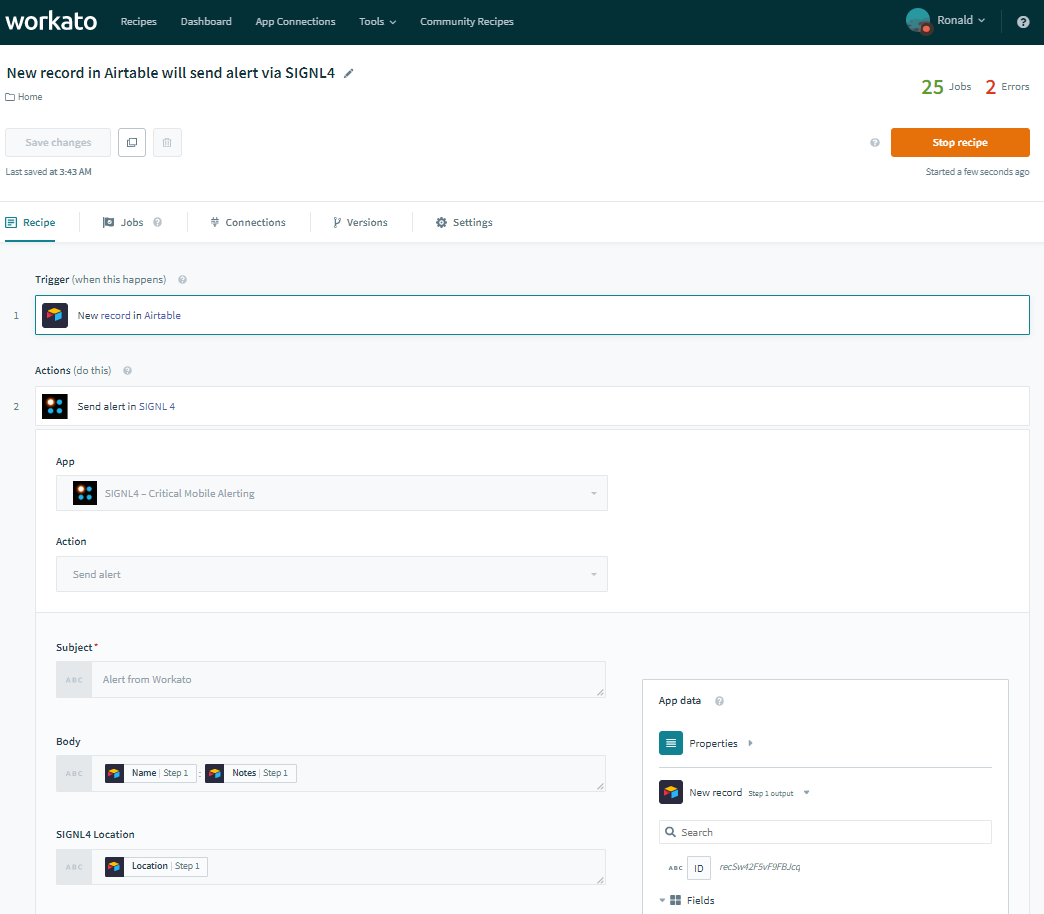
Task: Click the SIGNL 4 link in action step
Action: click(157, 407)
